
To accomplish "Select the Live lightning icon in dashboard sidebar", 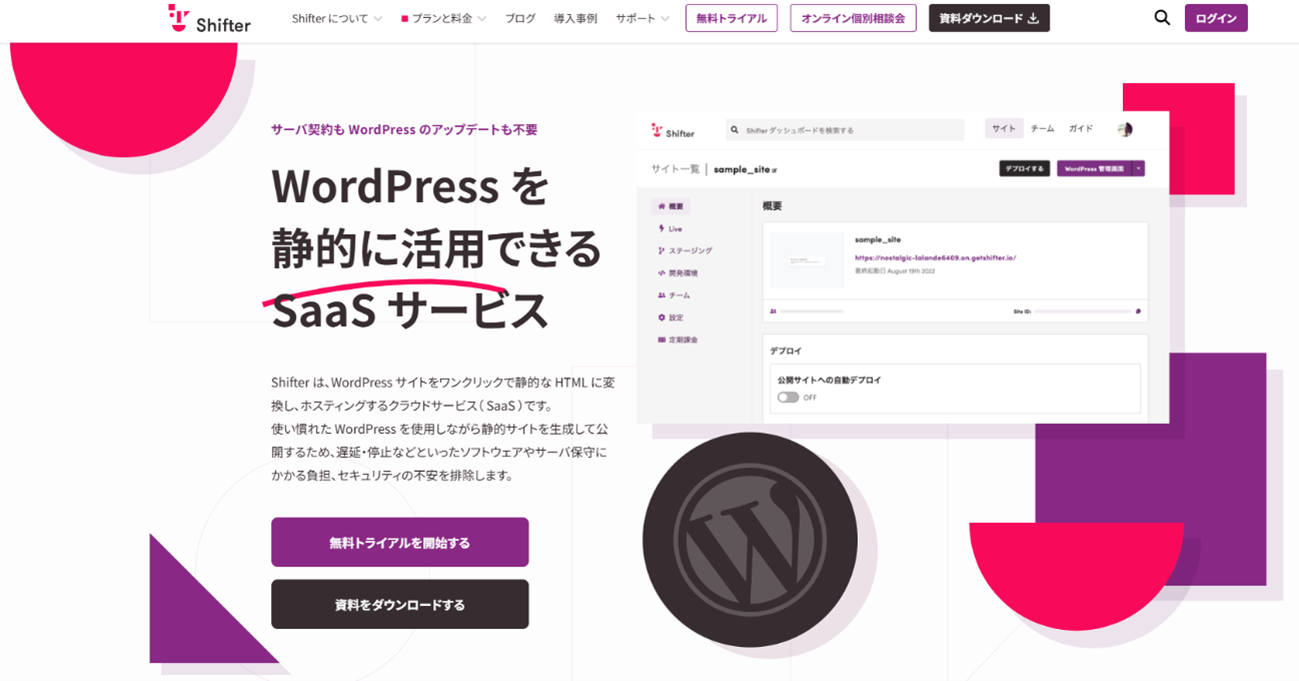I will (661, 229).
